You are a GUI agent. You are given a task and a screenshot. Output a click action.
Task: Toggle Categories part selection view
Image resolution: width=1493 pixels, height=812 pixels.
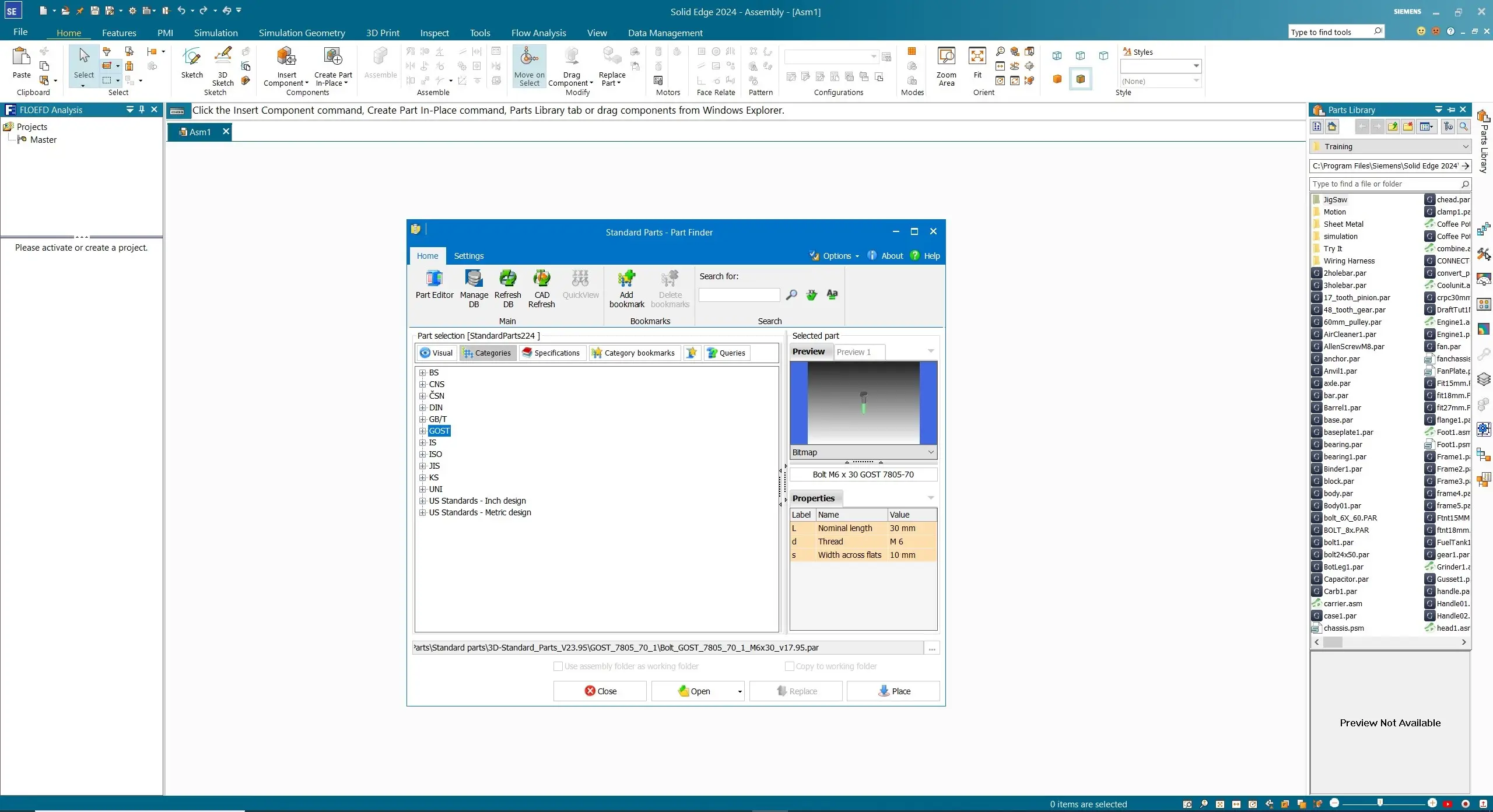[x=487, y=353]
